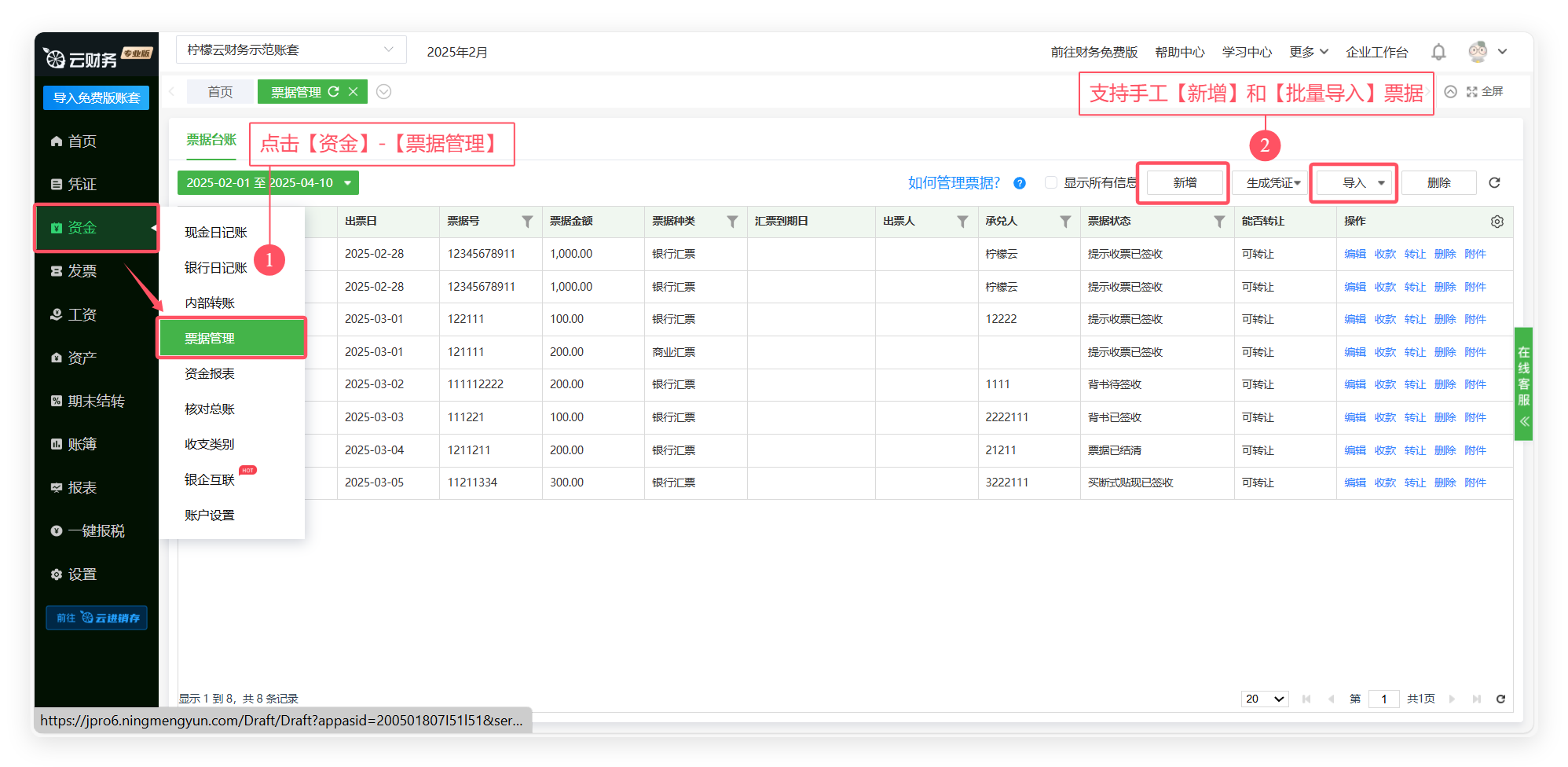This screenshot has height=767, width=1568.
Task: Enable the 显示所有信息 checkbox
Action: (1051, 183)
